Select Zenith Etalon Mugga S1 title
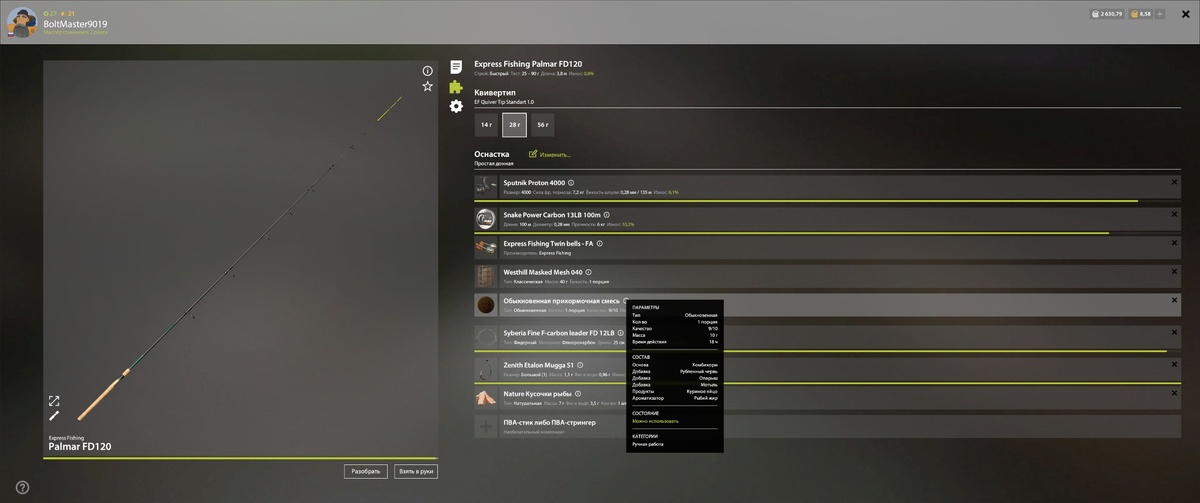The height and width of the screenshot is (503, 1200). [x=538, y=366]
